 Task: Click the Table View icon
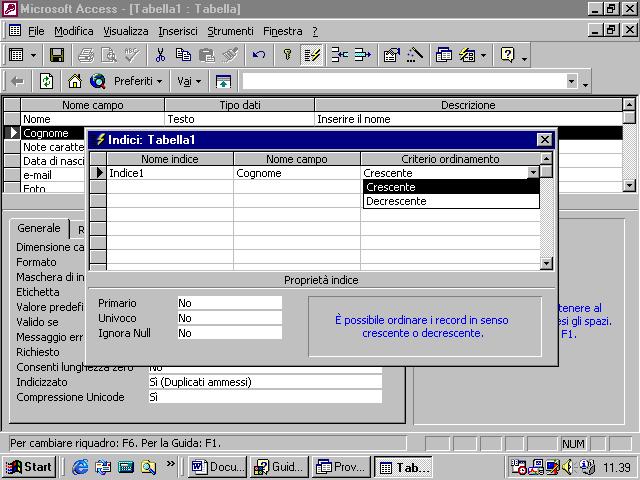pyautogui.click(x=16, y=55)
